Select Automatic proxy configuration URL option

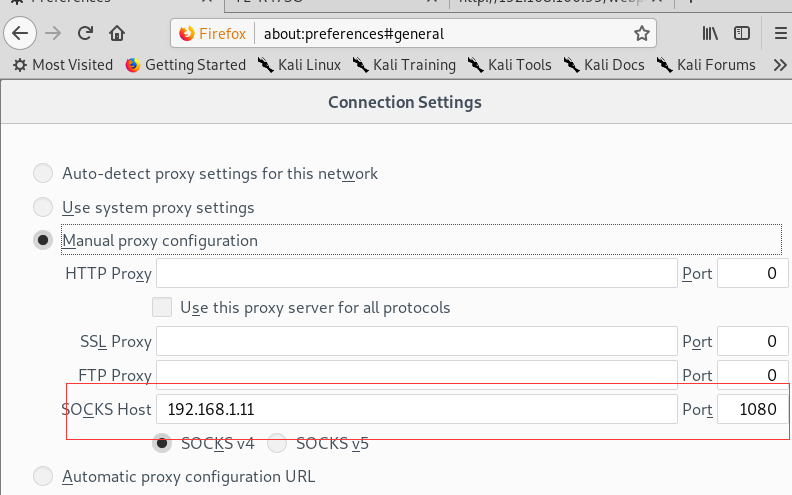tap(43, 476)
